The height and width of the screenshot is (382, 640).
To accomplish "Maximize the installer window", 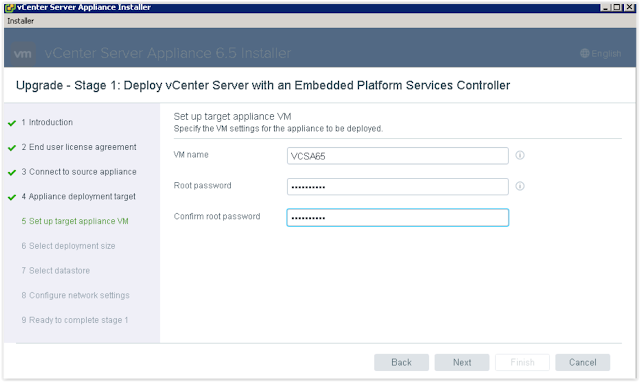I will [617, 7].
